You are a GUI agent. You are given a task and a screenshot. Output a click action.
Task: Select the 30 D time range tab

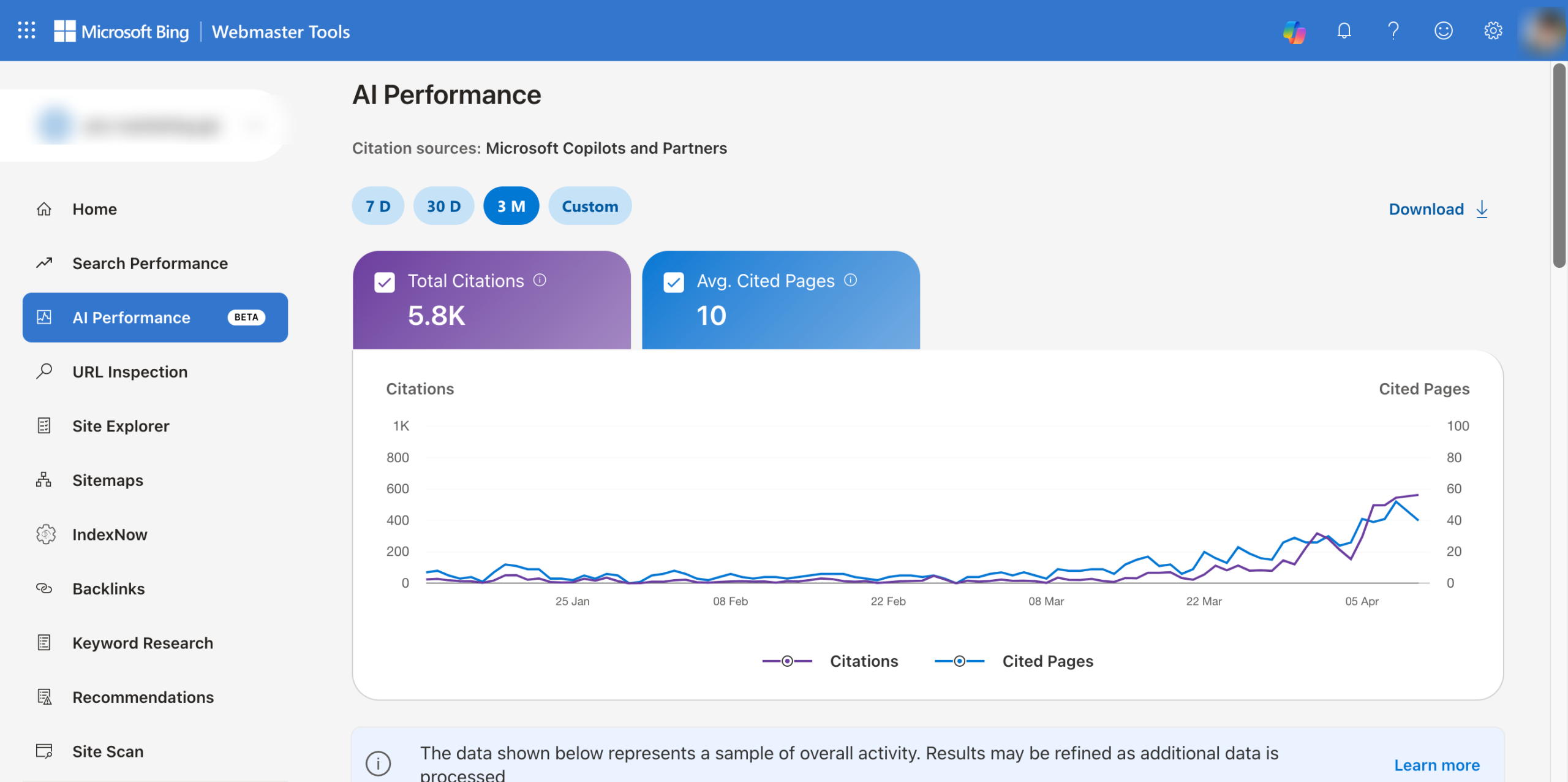click(x=443, y=206)
